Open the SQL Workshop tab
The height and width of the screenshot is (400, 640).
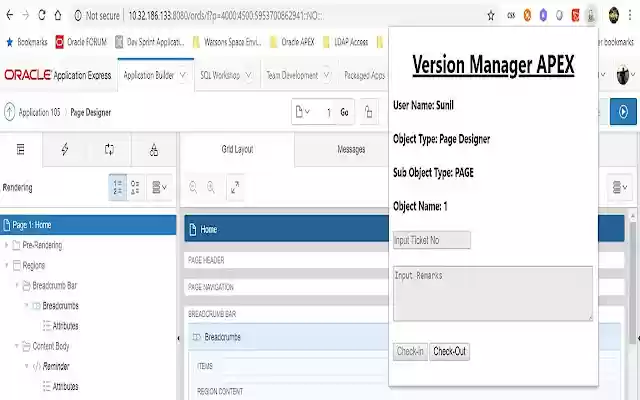(x=220, y=75)
